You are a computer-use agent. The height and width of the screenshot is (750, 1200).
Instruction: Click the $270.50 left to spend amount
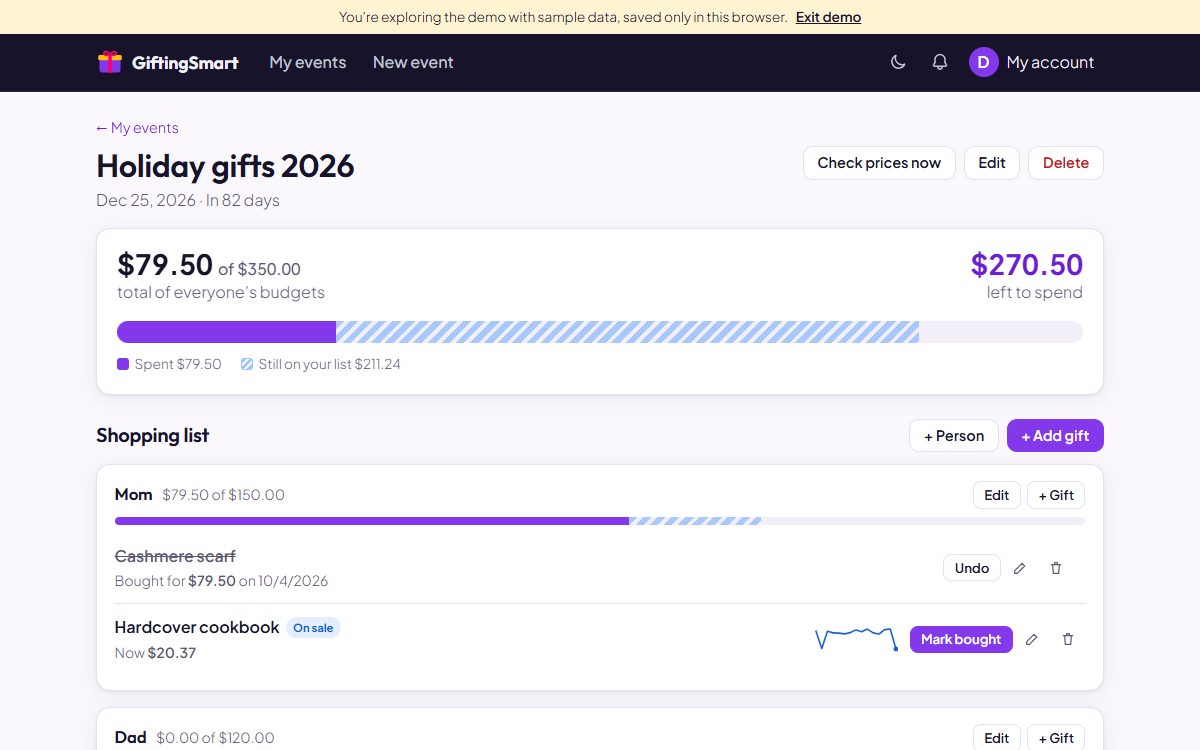[x=1027, y=265]
